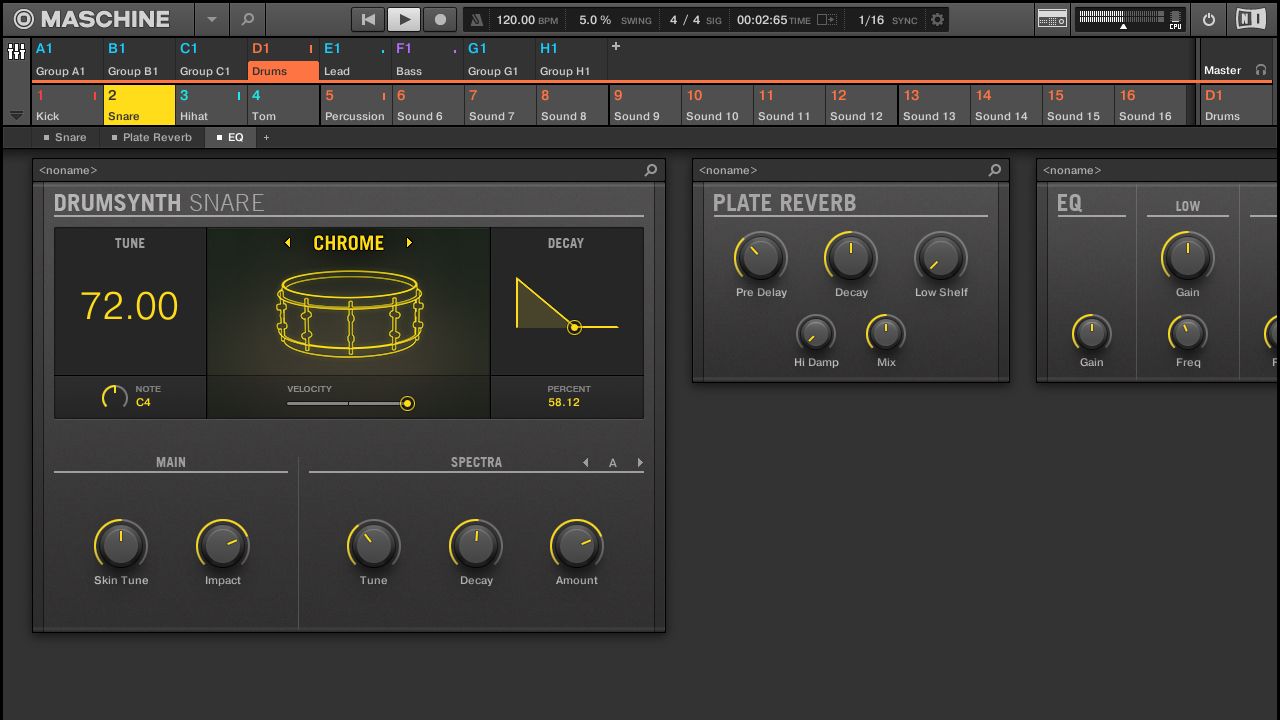Screen dimensions: 1280x720
Task: Click the Spectra Amount knob
Action: (x=577, y=546)
